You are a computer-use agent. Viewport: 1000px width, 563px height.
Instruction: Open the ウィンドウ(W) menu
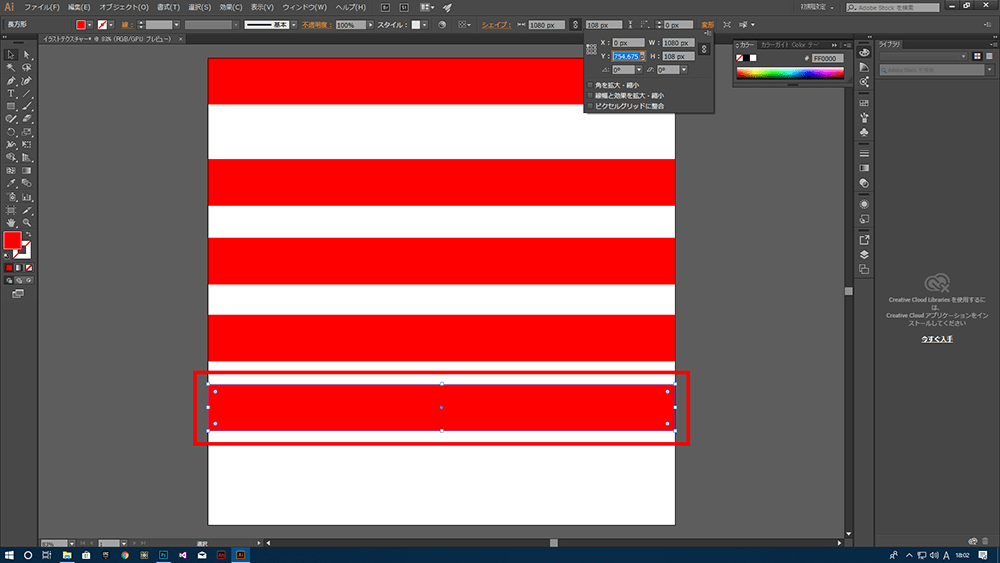(x=304, y=8)
